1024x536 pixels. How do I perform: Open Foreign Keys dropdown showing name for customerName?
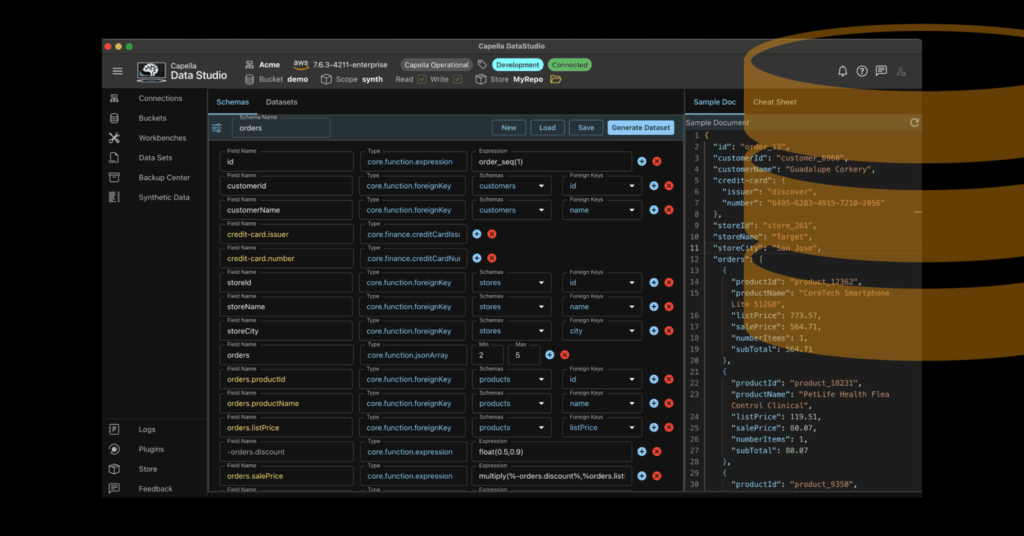pyautogui.click(x=601, y=210)
